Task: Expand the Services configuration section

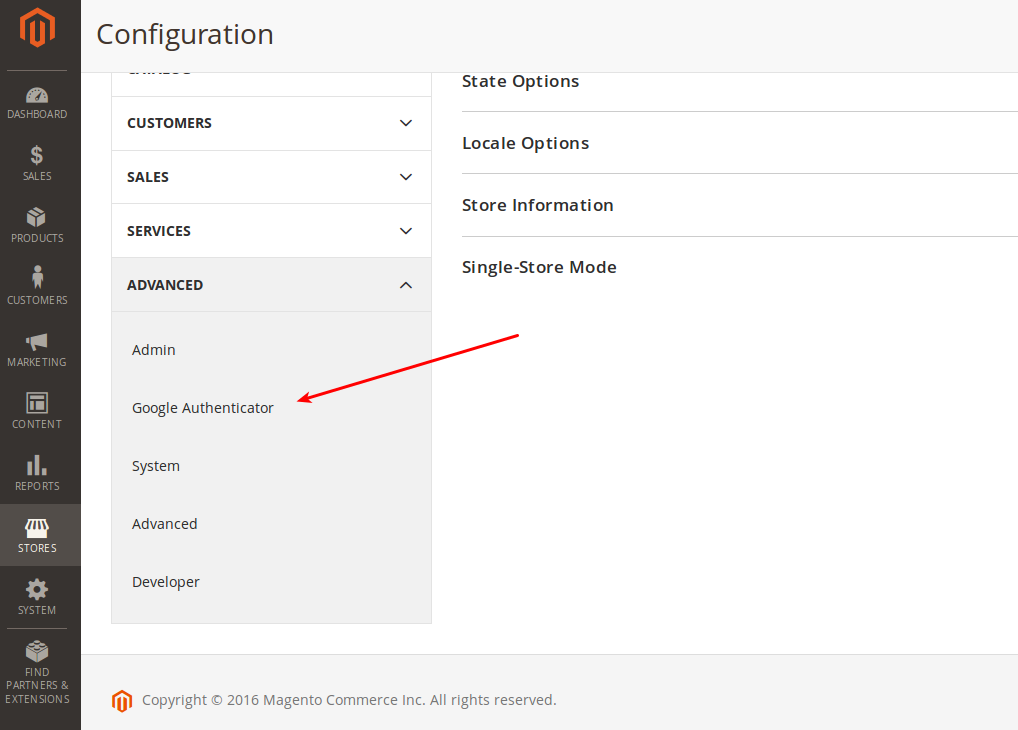Action: point(270,231)
